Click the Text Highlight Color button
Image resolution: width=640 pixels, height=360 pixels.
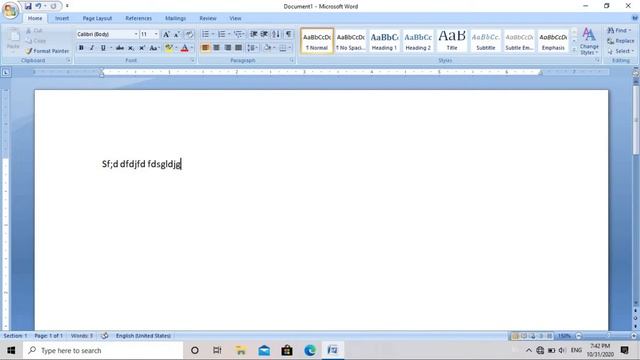(168, 48)
